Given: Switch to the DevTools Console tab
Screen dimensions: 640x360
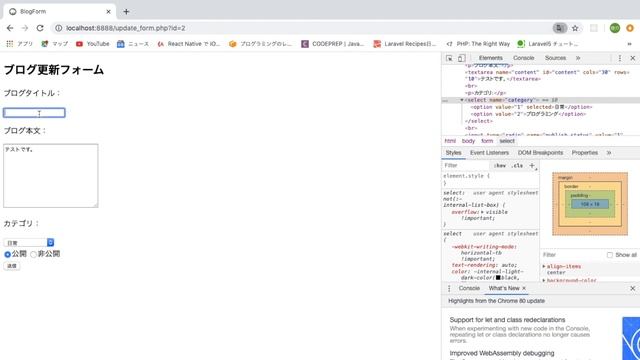Looking at the screenshot, I should (524, 58).
